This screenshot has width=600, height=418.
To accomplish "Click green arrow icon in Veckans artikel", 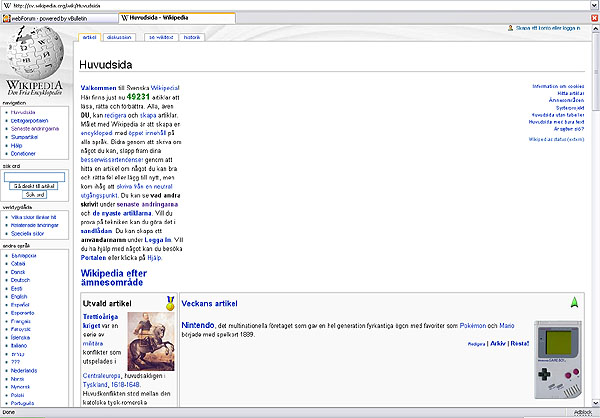I will coord(574,302).
